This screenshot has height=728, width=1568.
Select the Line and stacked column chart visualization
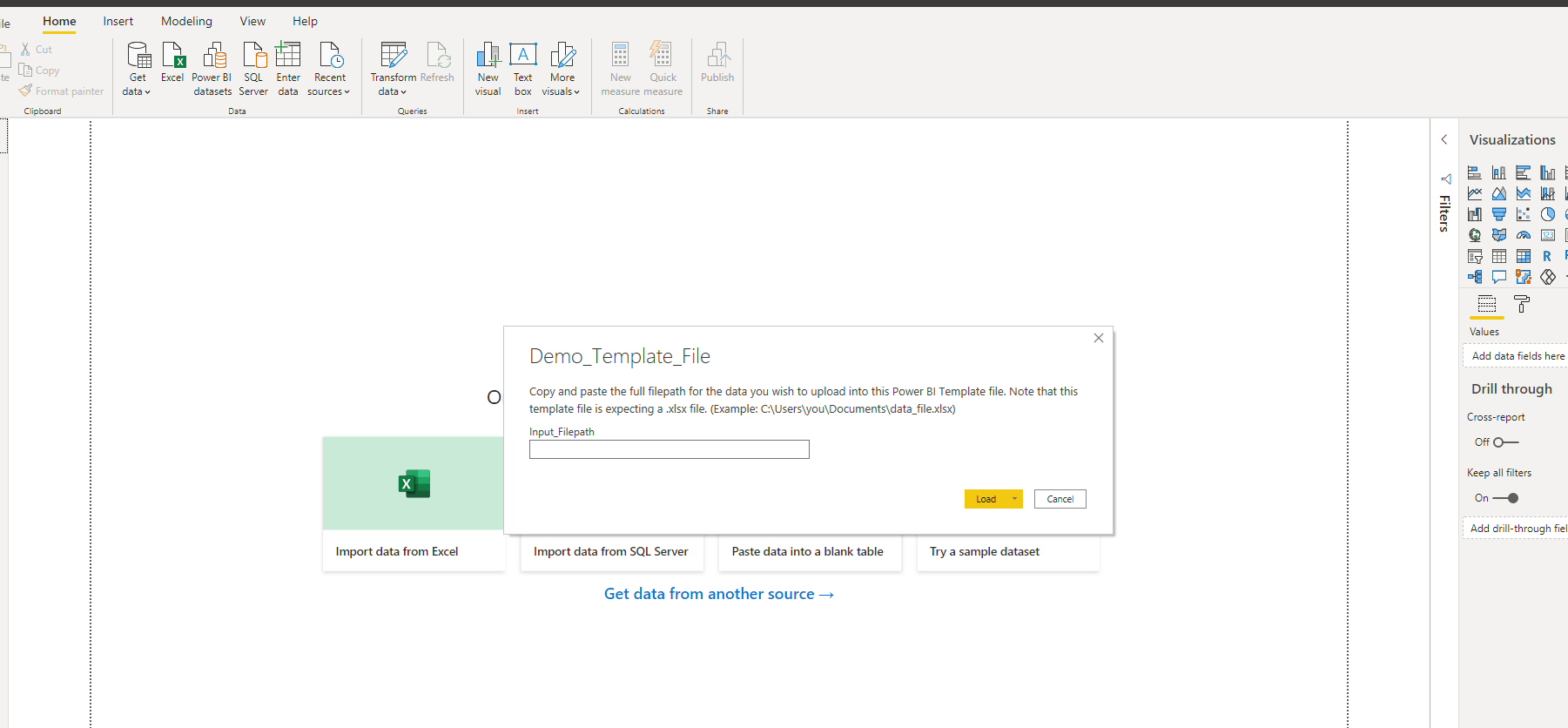click(1548, 193)
